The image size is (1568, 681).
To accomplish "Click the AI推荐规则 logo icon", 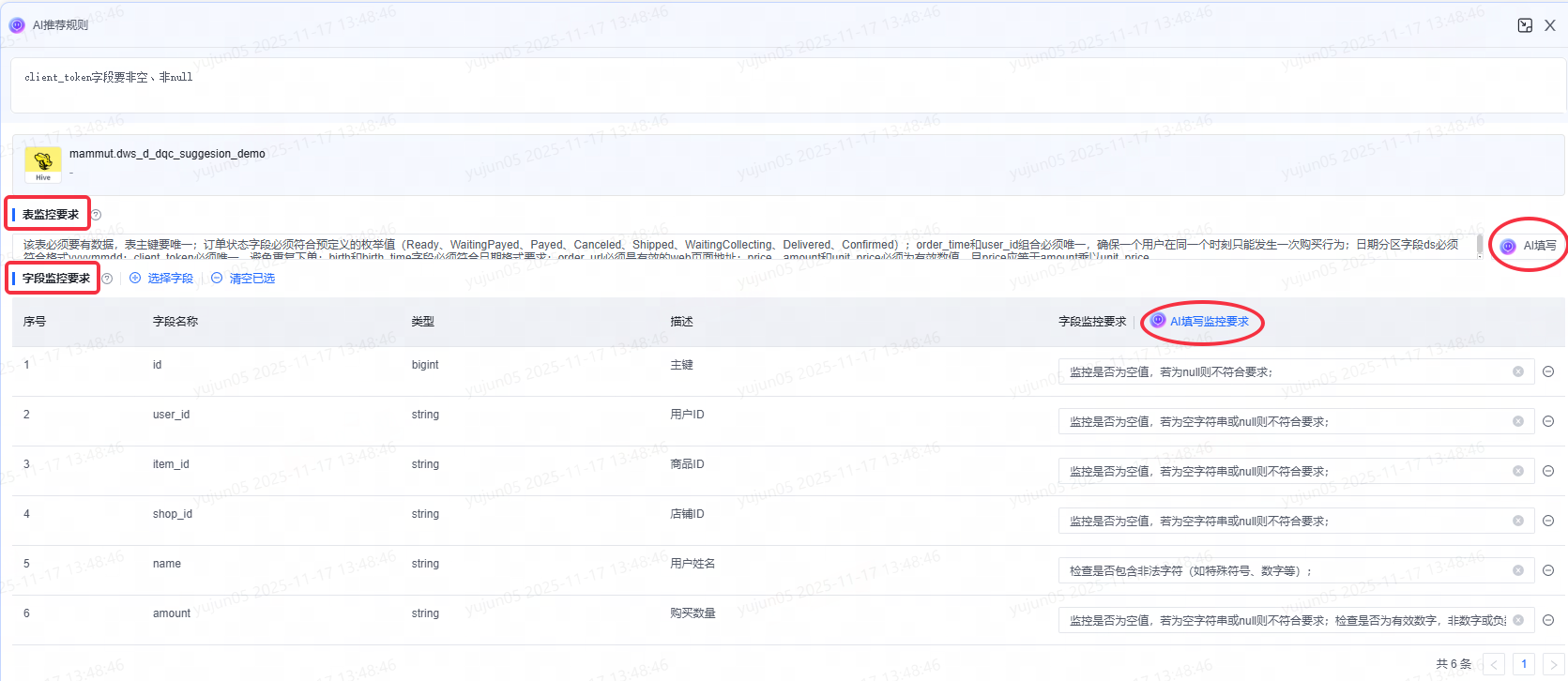I will click(x=17, y=25).
